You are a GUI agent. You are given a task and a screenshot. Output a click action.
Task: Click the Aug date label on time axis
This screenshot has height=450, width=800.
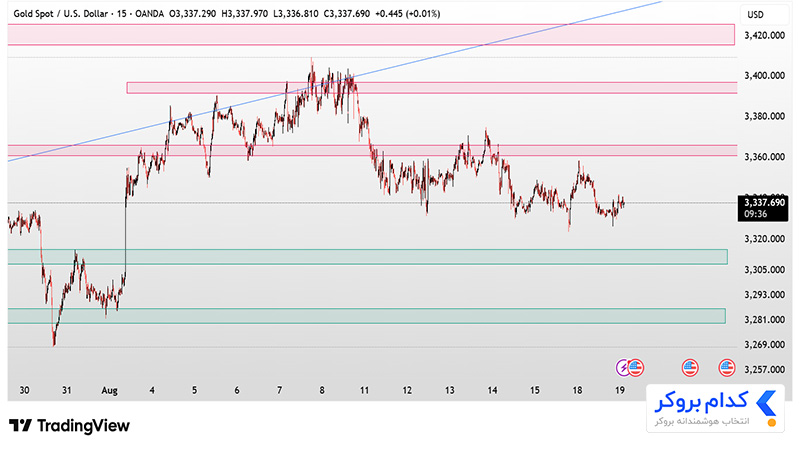tap(109, 391)
